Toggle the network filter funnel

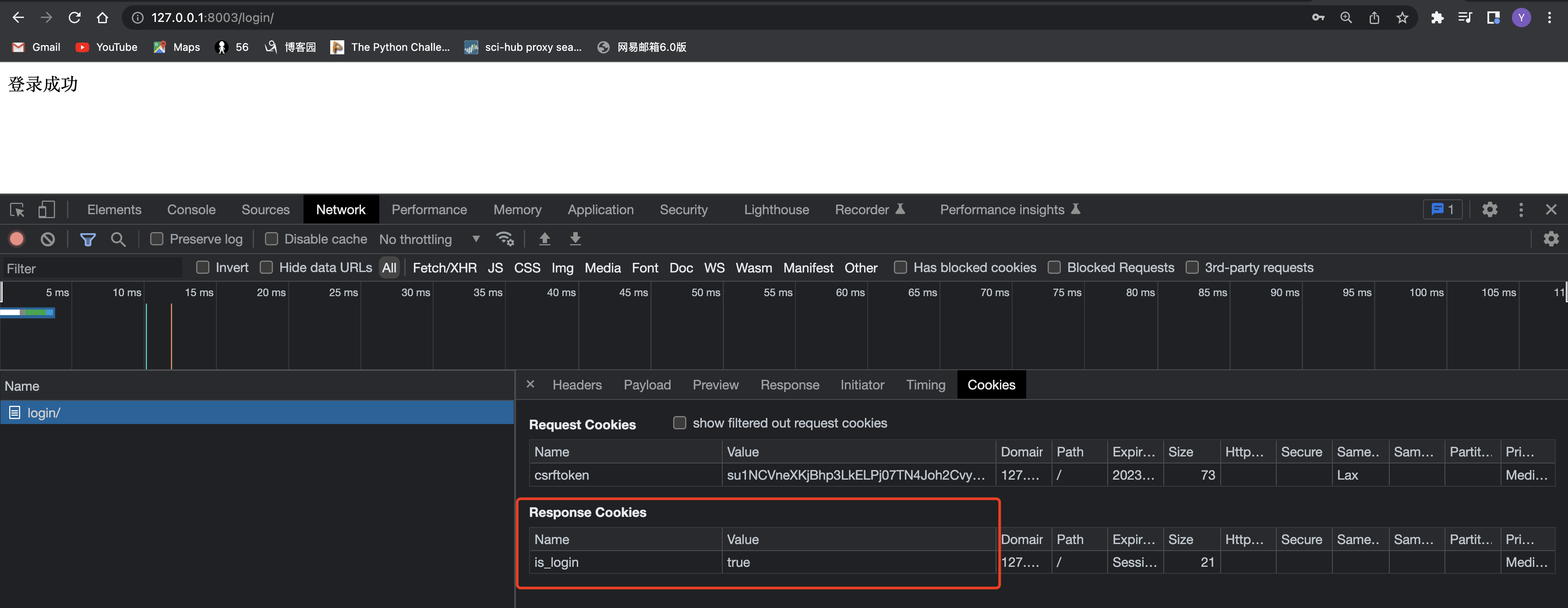click(88, 239)
